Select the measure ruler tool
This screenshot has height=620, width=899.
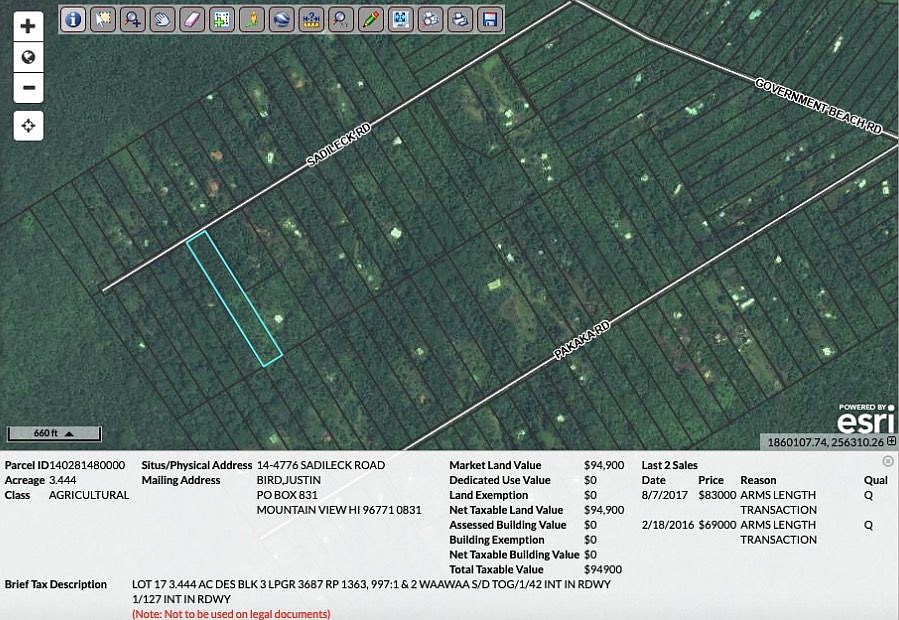tap(311, 20)
